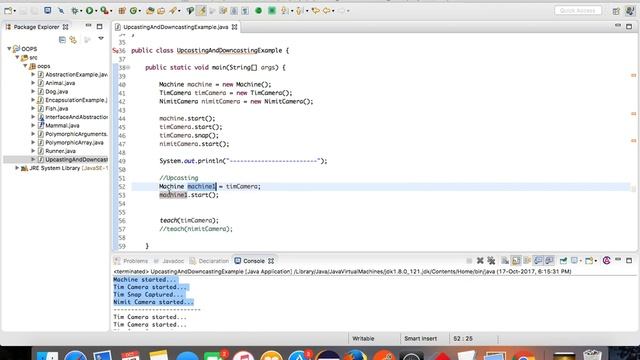The width and height of the screenshot is (640, 360).
Task: Expand the Animal.java tree node
Action: tap(33, 83)
